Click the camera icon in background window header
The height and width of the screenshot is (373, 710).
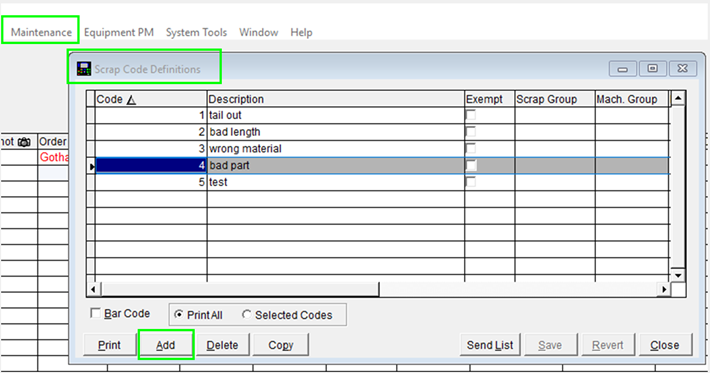point(24,142)
